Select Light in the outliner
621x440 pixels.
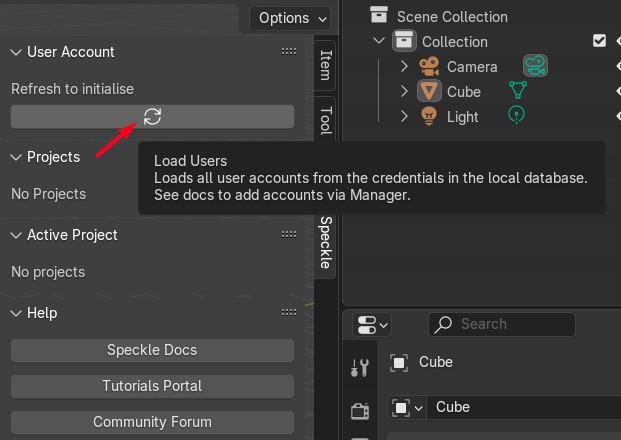coord(463,117)
